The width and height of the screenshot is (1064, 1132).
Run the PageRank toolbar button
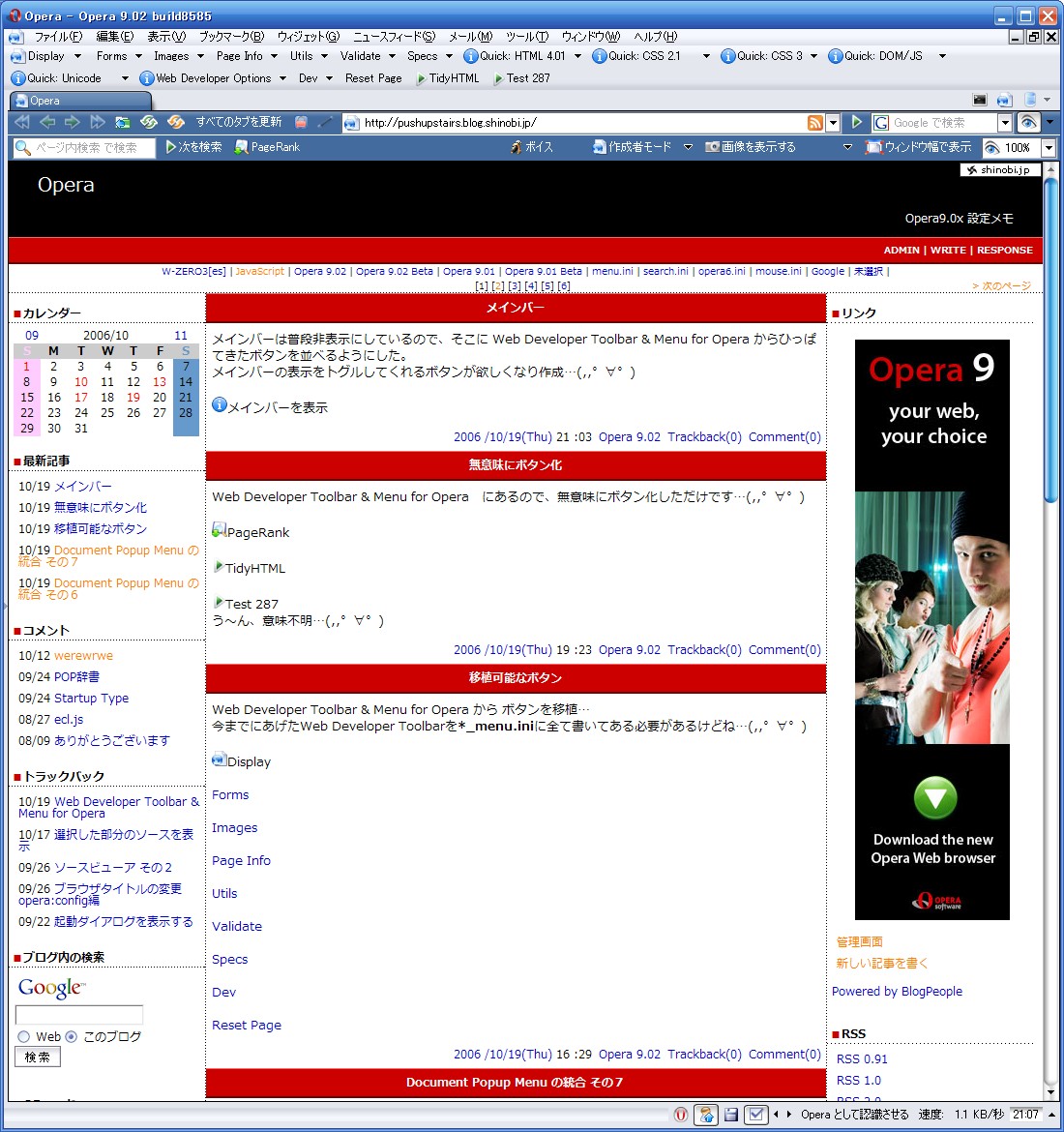(x=267, y=146)
